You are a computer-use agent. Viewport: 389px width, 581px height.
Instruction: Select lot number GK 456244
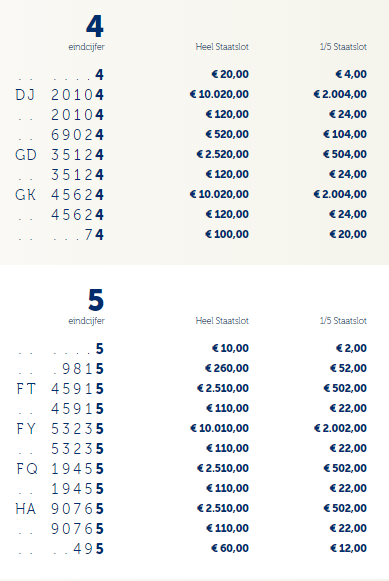click(60, 195)
